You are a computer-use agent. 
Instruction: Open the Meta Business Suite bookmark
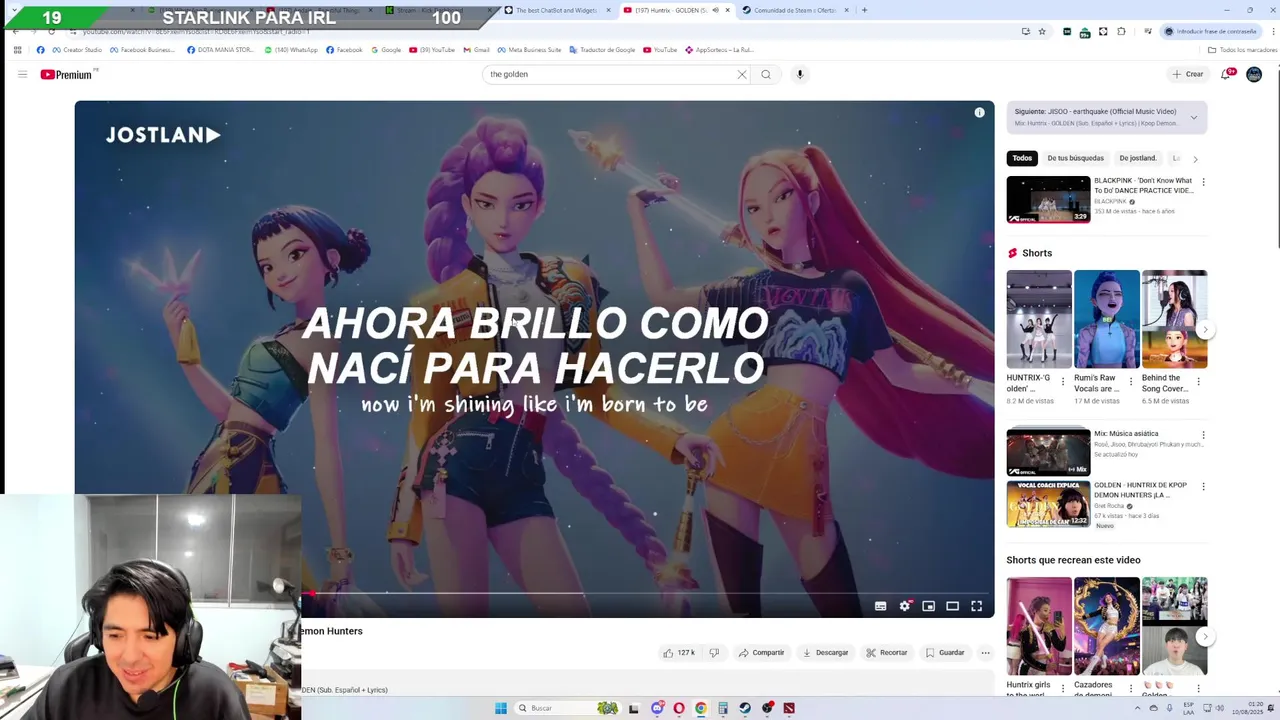529,50
